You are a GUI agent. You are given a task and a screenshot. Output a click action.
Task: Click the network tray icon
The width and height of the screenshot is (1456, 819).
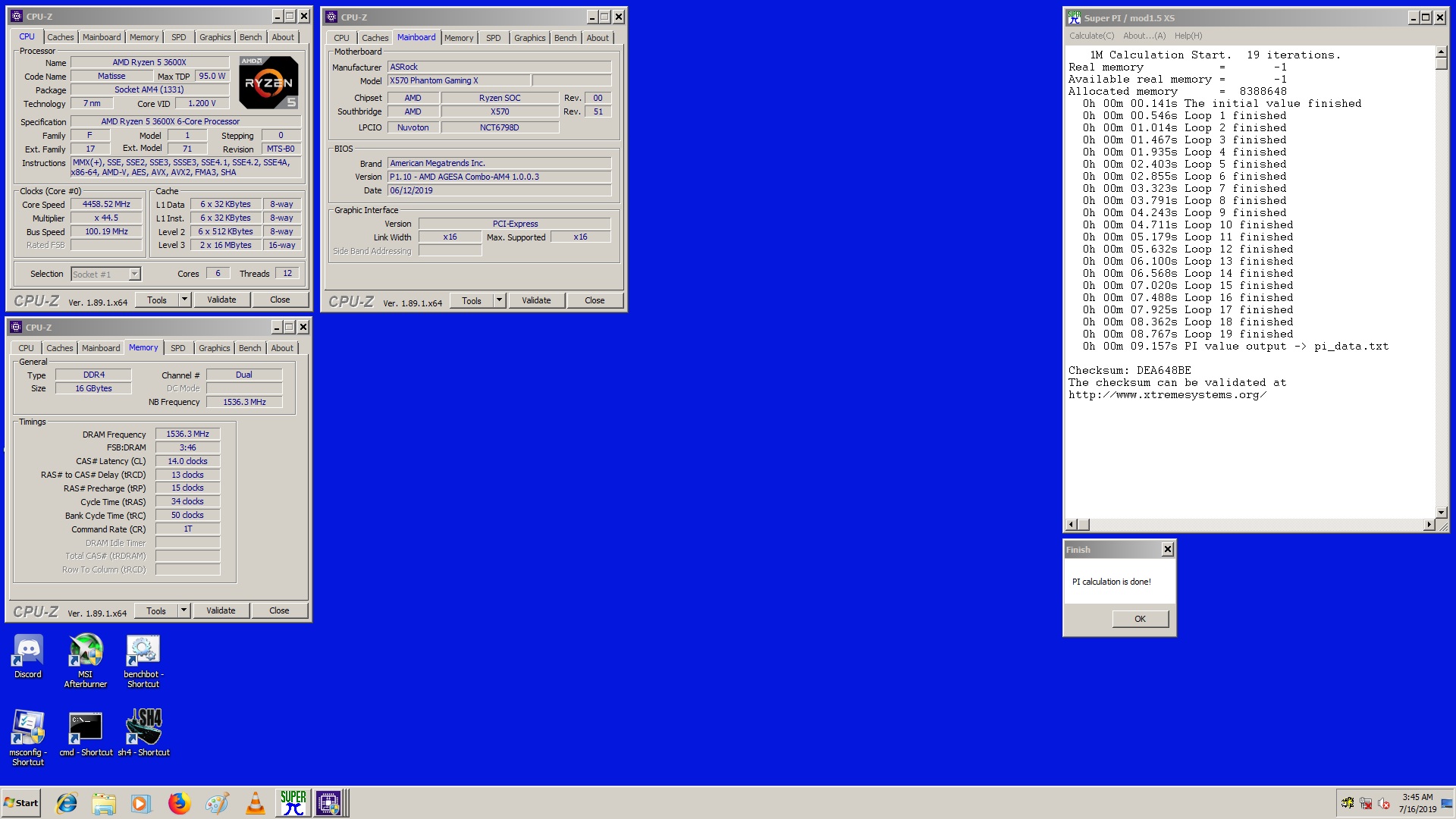[1366, 804]
